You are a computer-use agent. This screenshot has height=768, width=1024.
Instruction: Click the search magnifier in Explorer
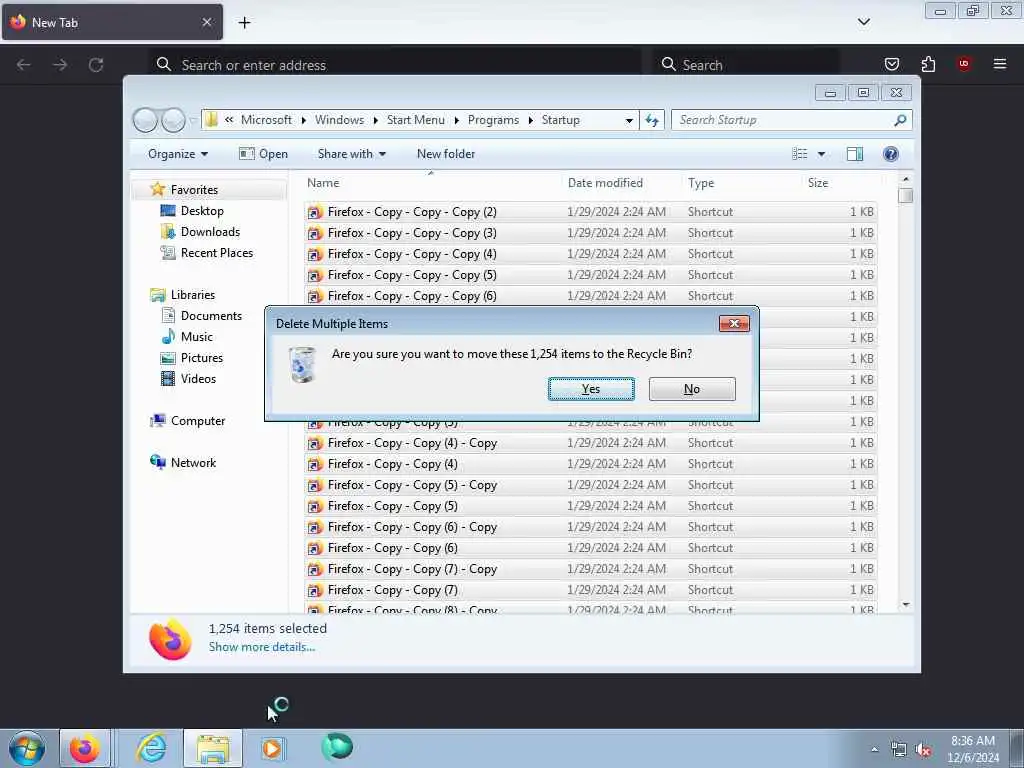(900, 120)
